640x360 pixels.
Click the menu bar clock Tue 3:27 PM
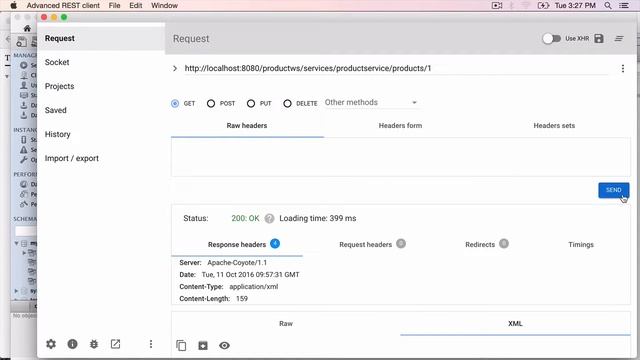coord(575,5)
